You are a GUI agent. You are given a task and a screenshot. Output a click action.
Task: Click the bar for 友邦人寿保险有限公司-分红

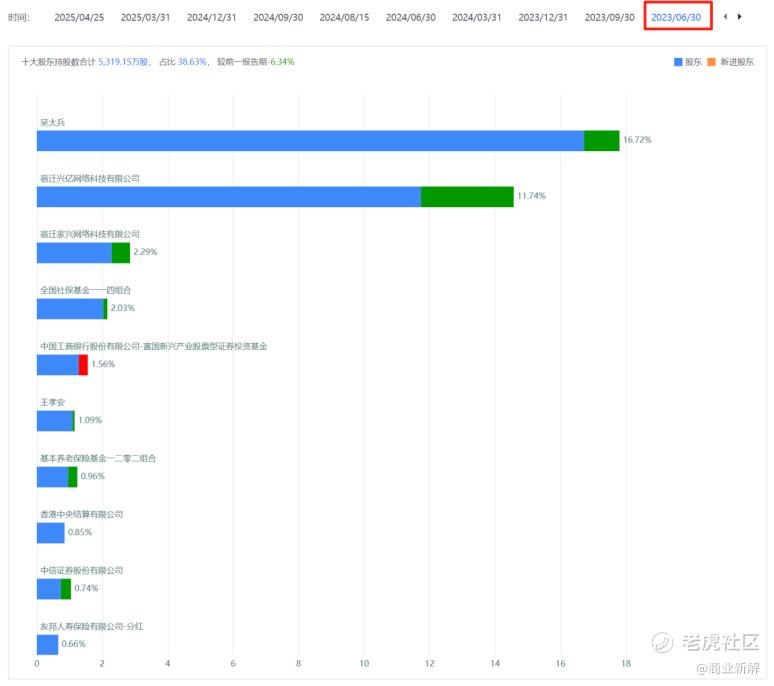47,645
